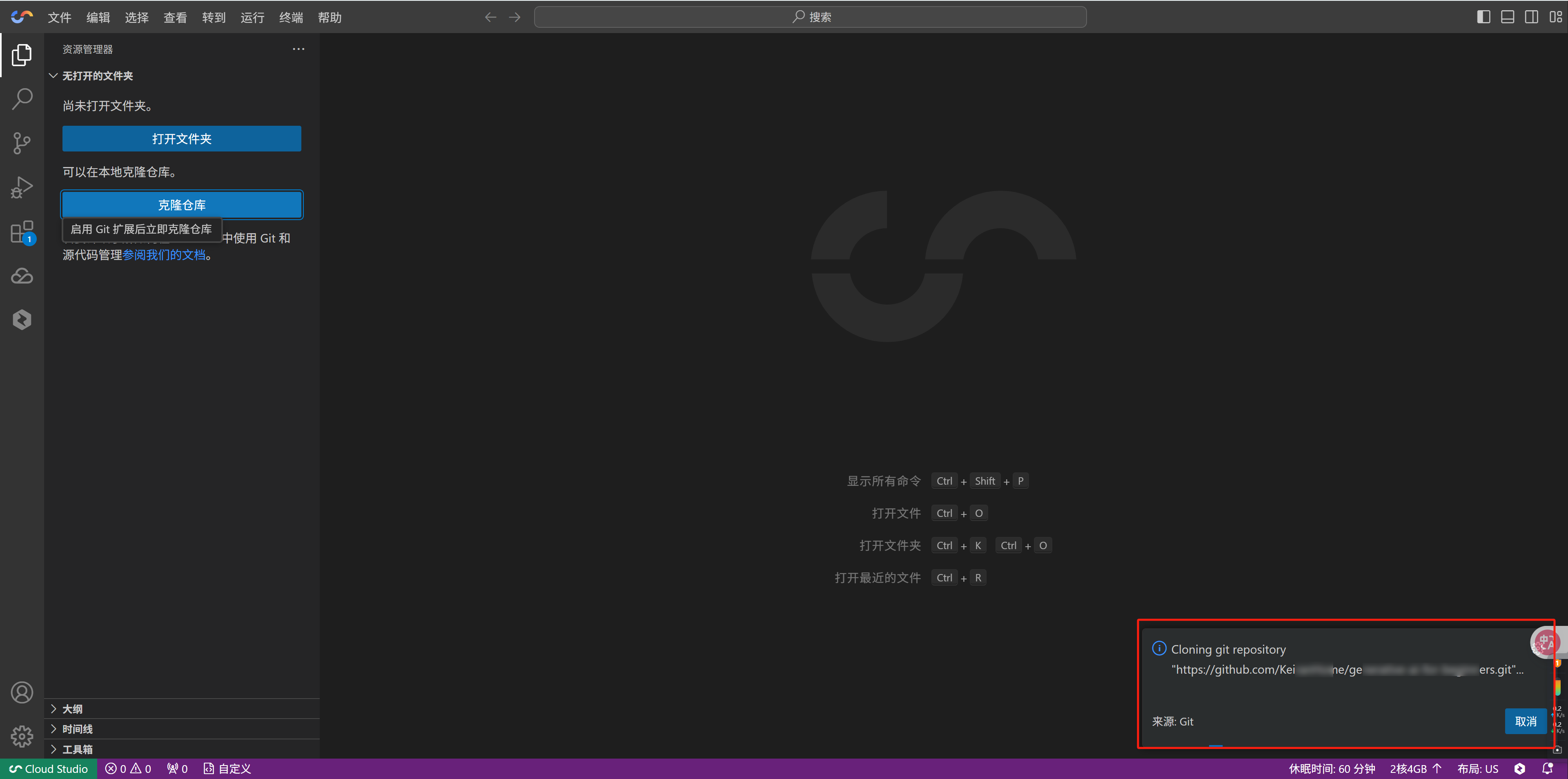Open the Extensions view icon
Screen dimensions: 1568x779
[x=22, y=232]
